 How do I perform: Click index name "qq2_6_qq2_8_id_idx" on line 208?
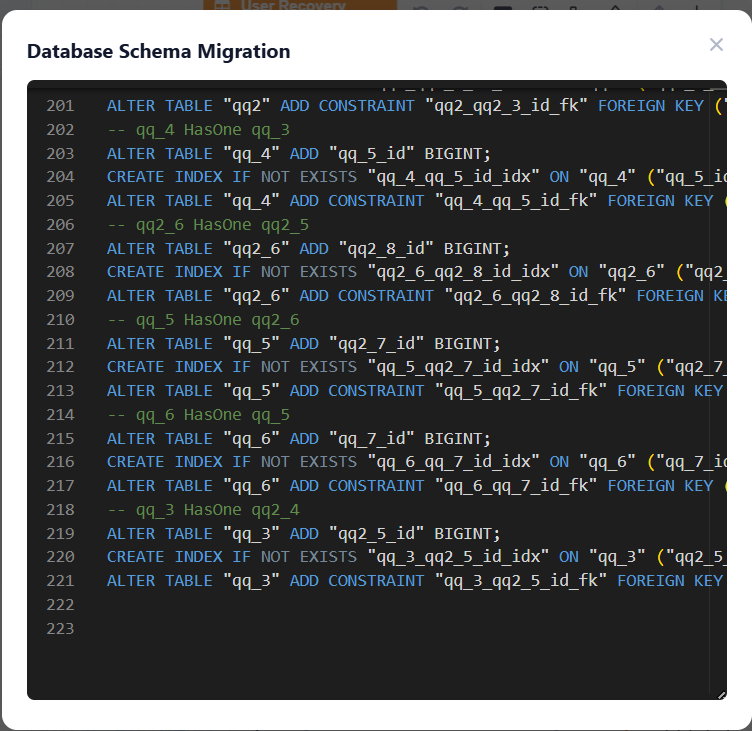point(463,272)
